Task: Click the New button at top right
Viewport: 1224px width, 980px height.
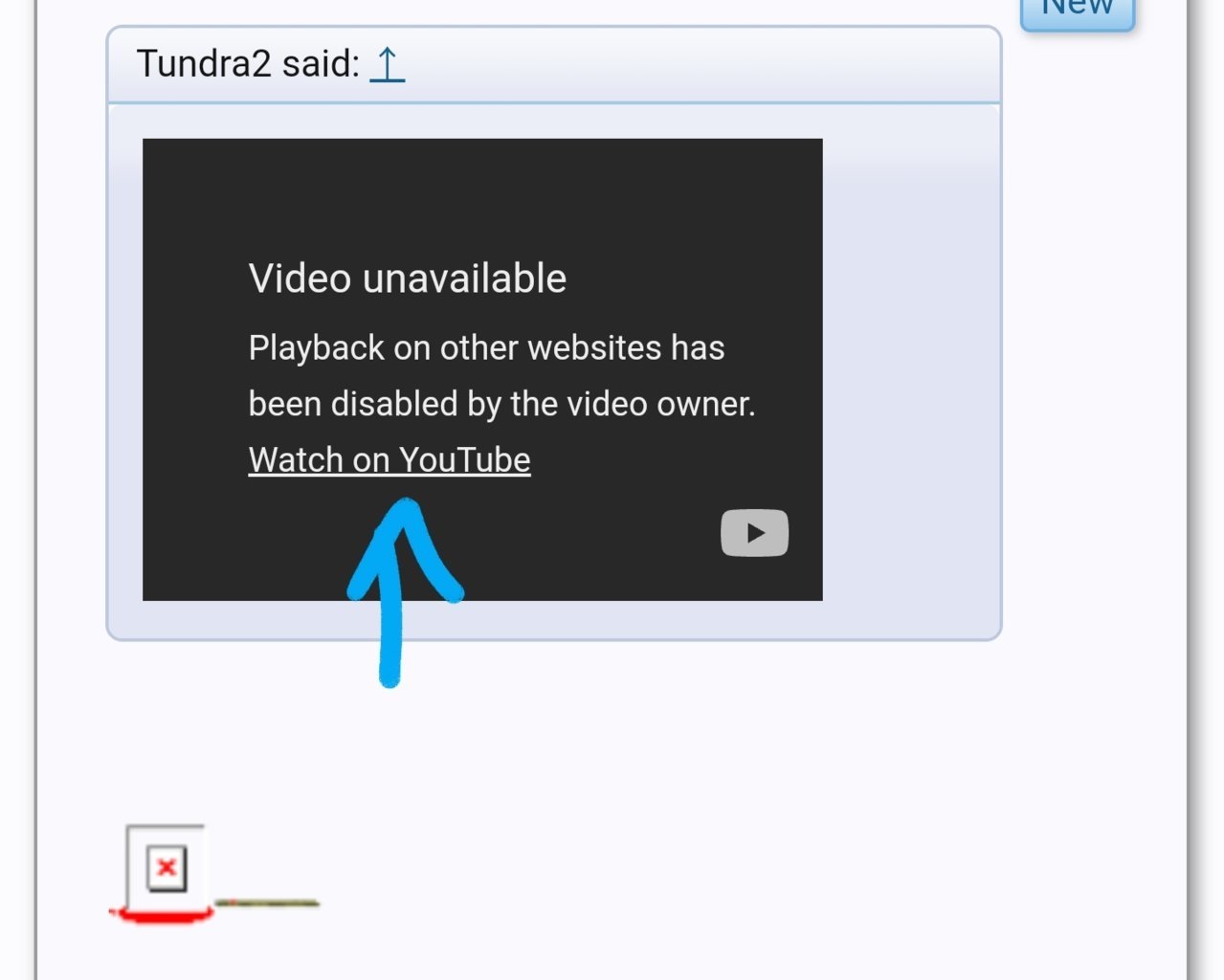Action: 1078,11
